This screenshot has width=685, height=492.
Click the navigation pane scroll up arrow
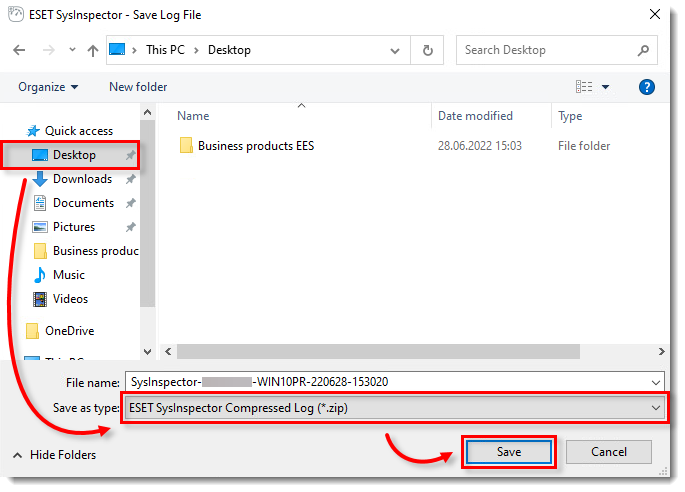148,113
